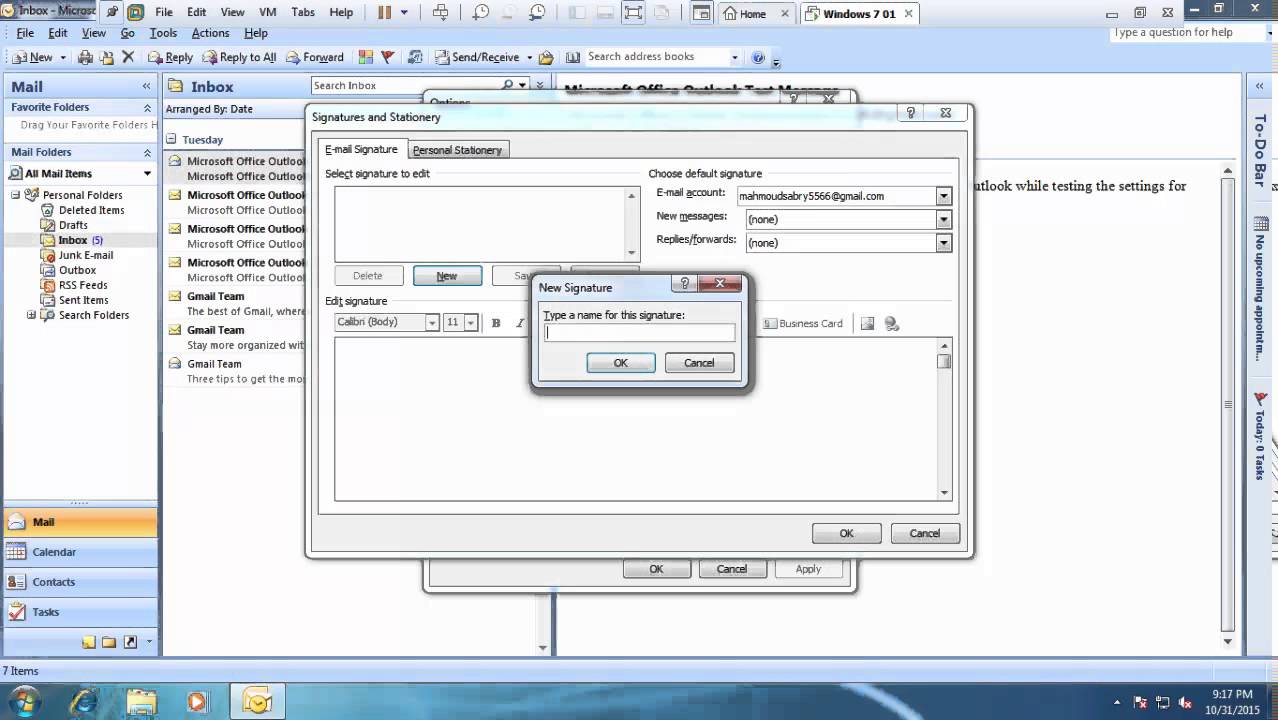Click the Search address books field
Screen dimensions: 1278x720
657,57
